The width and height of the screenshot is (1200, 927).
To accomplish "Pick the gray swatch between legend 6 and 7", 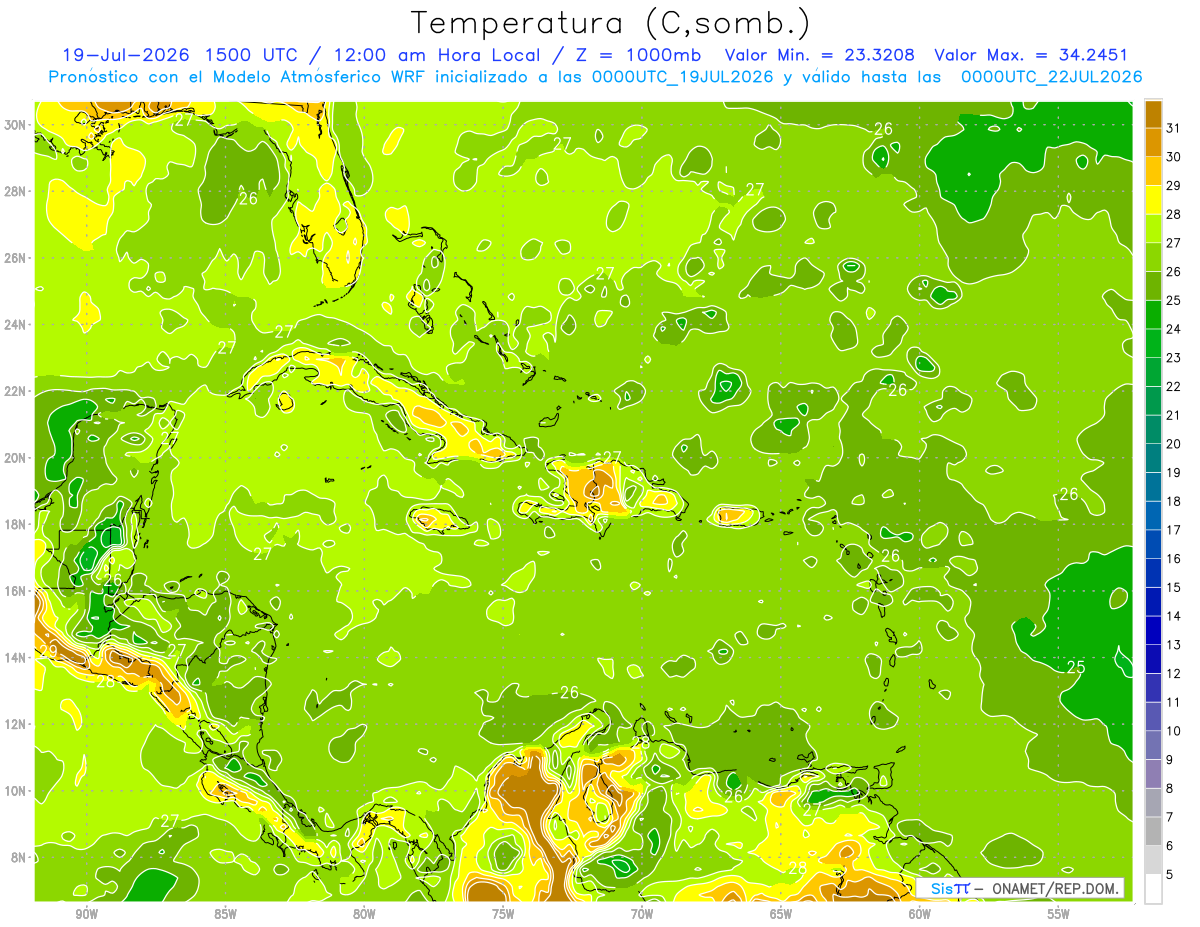I will pos(1153,832).
